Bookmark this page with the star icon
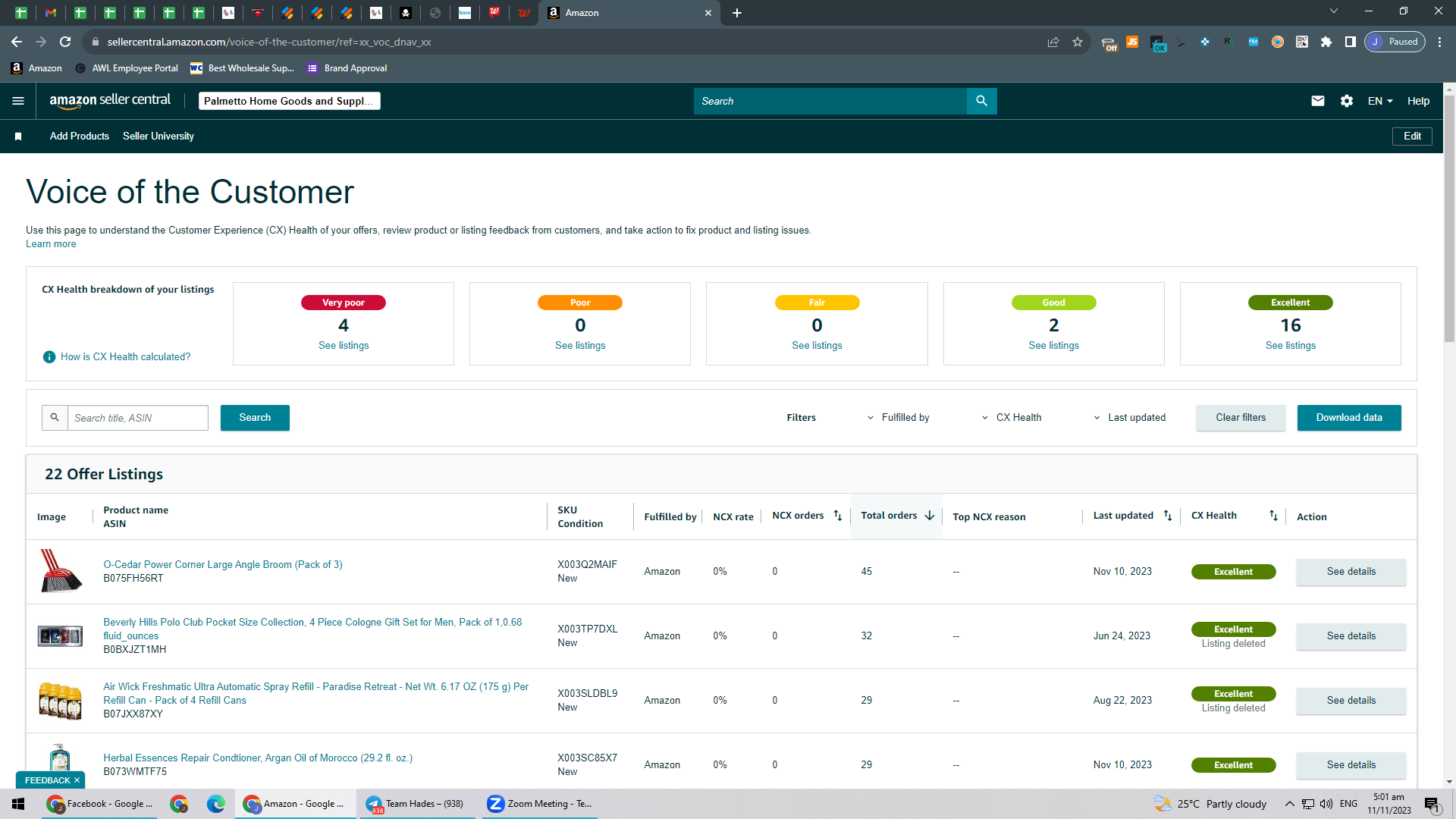The image size is (1456, 819). 1078,42
